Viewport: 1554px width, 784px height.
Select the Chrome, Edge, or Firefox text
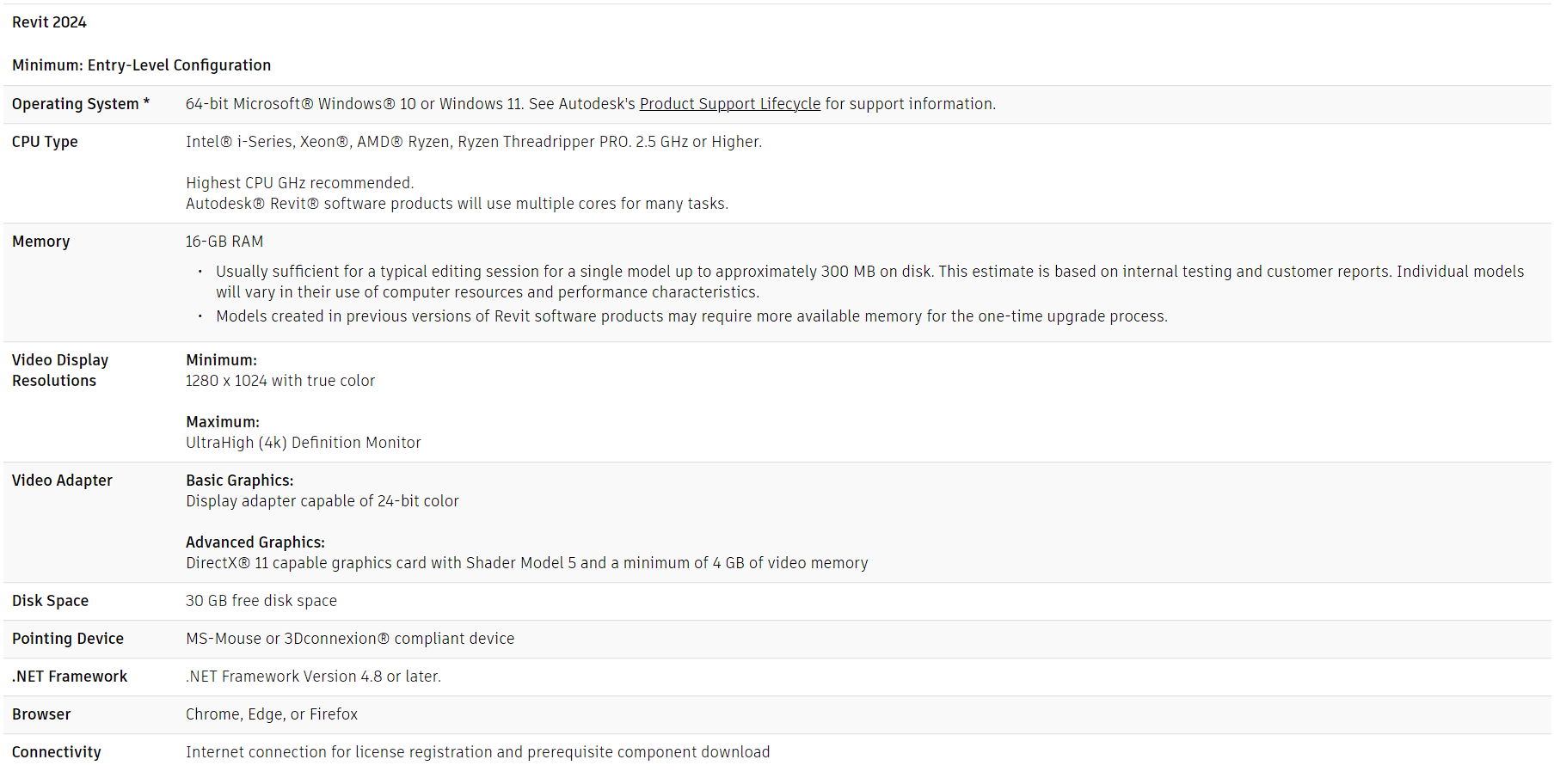pos(272,714)
